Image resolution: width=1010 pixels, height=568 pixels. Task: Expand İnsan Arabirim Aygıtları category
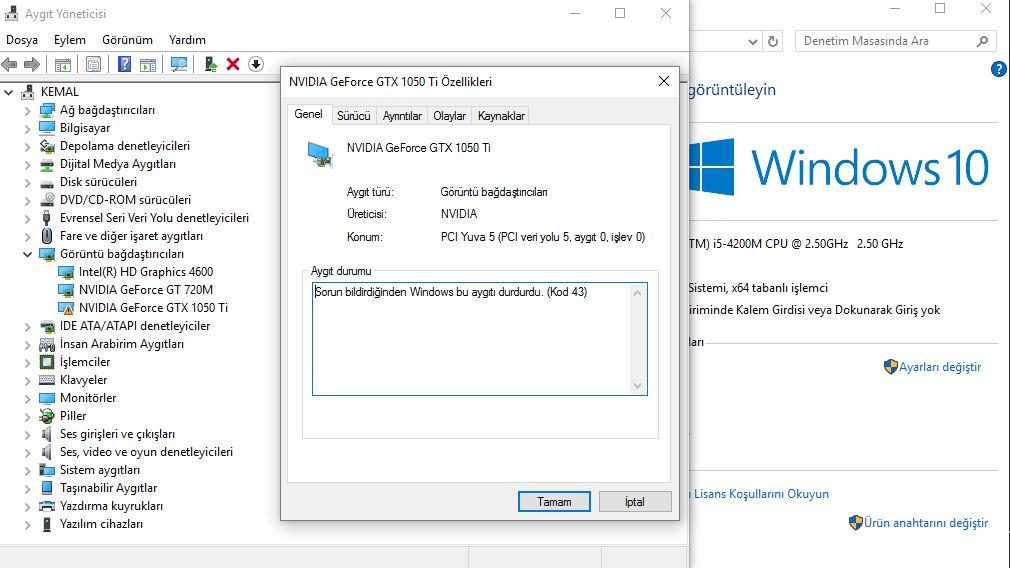point(27,345)
